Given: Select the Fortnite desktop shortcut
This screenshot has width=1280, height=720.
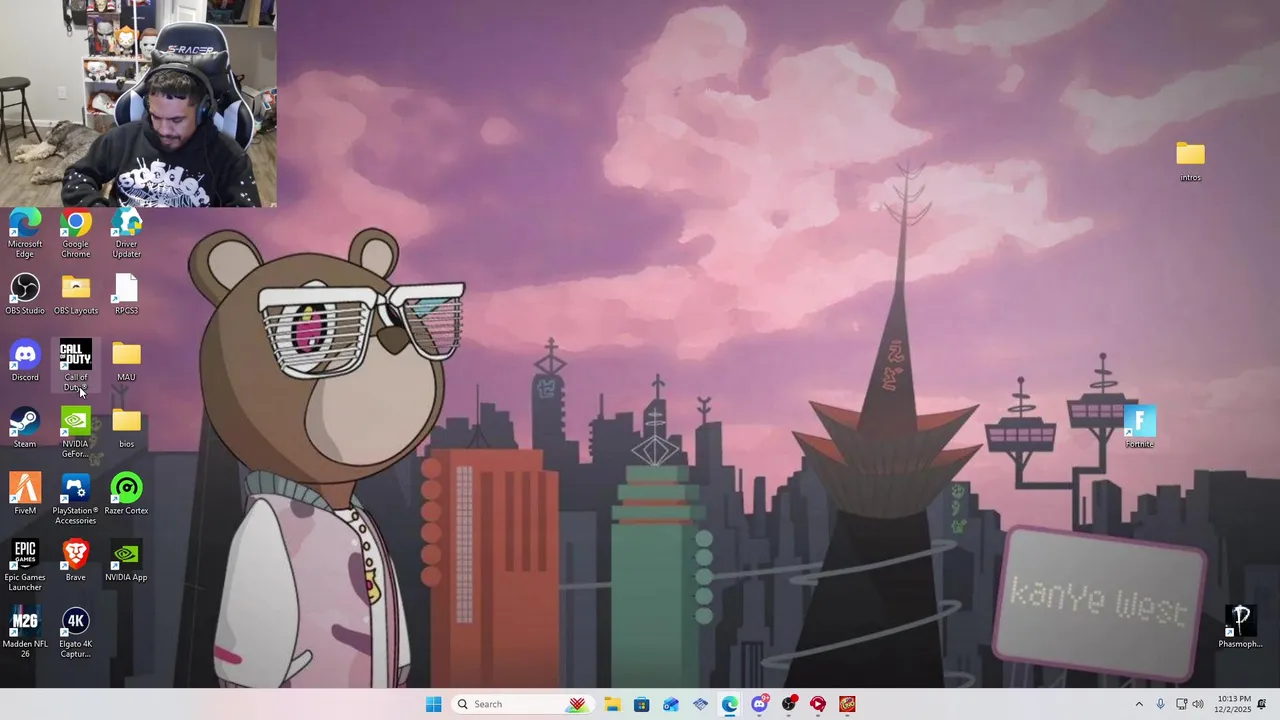Looking at the screenshot, I should [1140, 428].
